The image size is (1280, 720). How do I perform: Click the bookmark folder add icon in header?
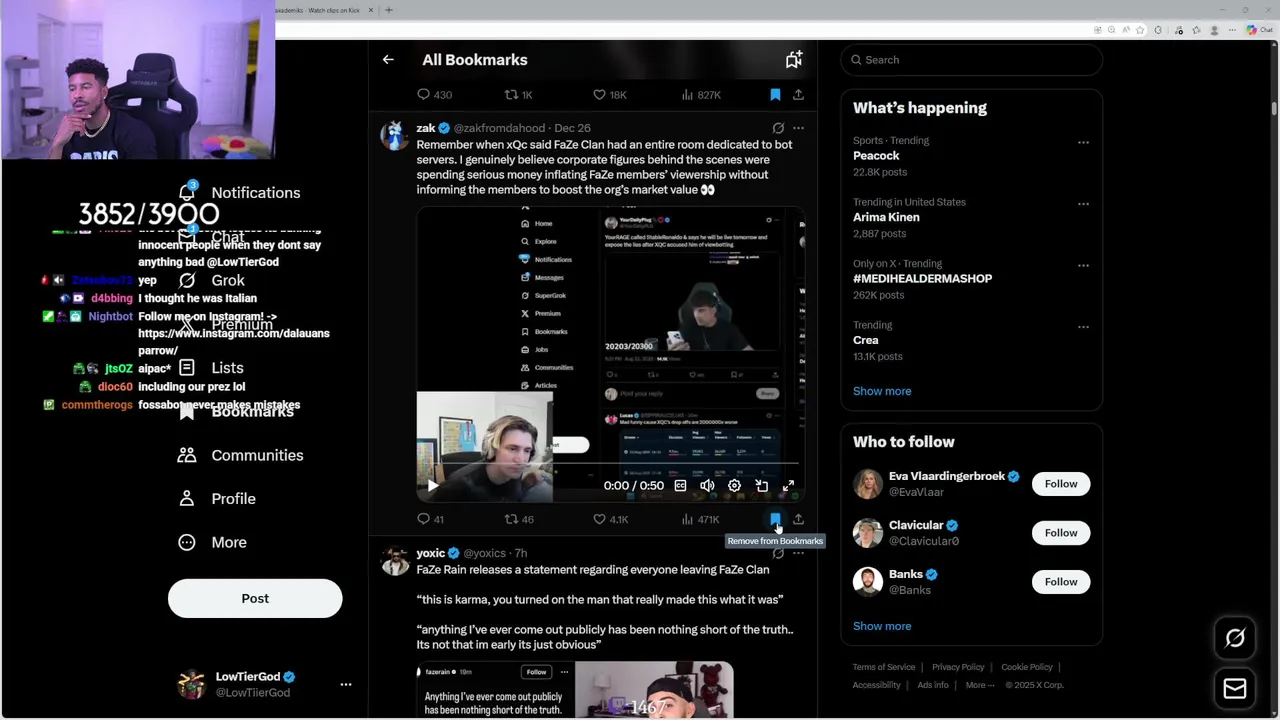pos(794,60)
